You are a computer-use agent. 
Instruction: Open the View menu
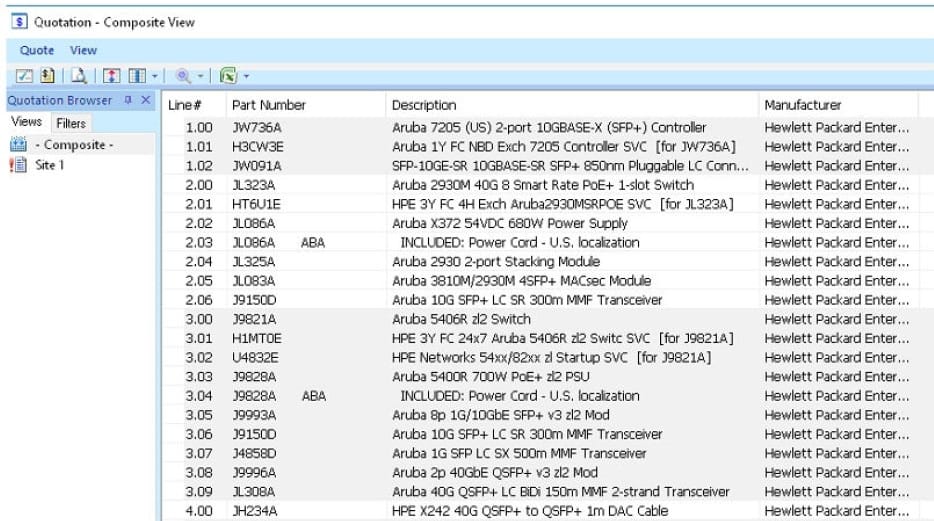coord(83,50)
